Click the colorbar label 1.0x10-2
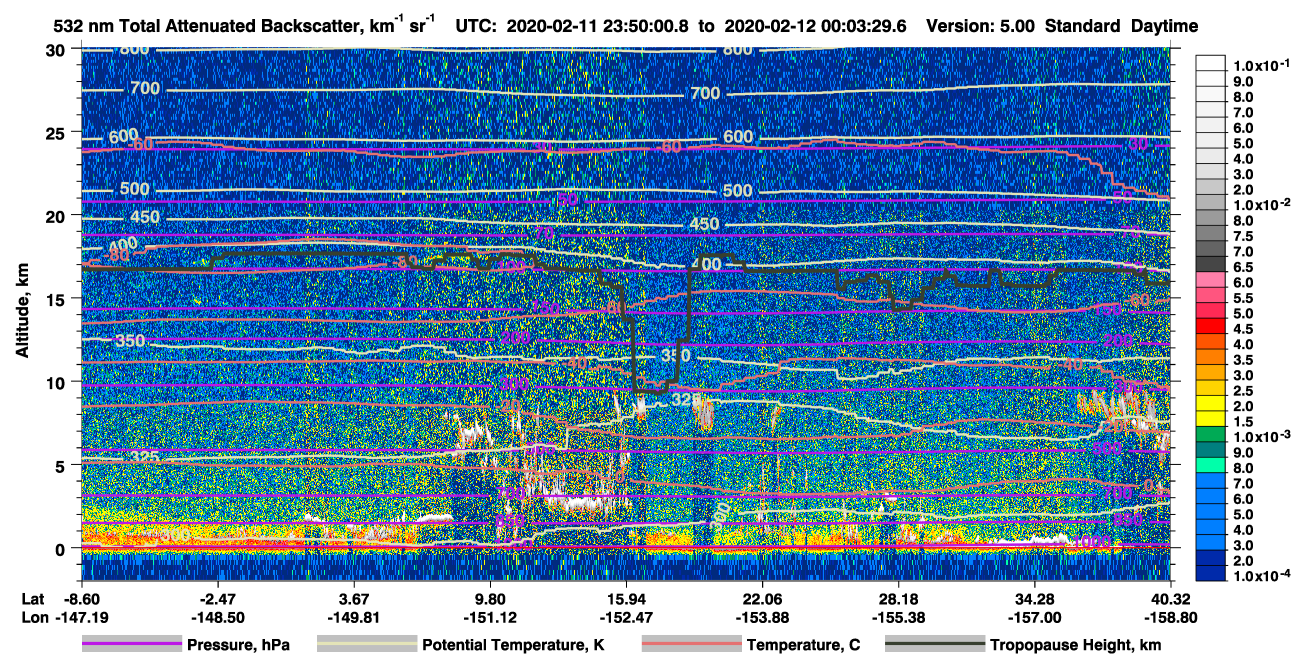Viewport: 1300px width, 667px height. pos(1264,205)
